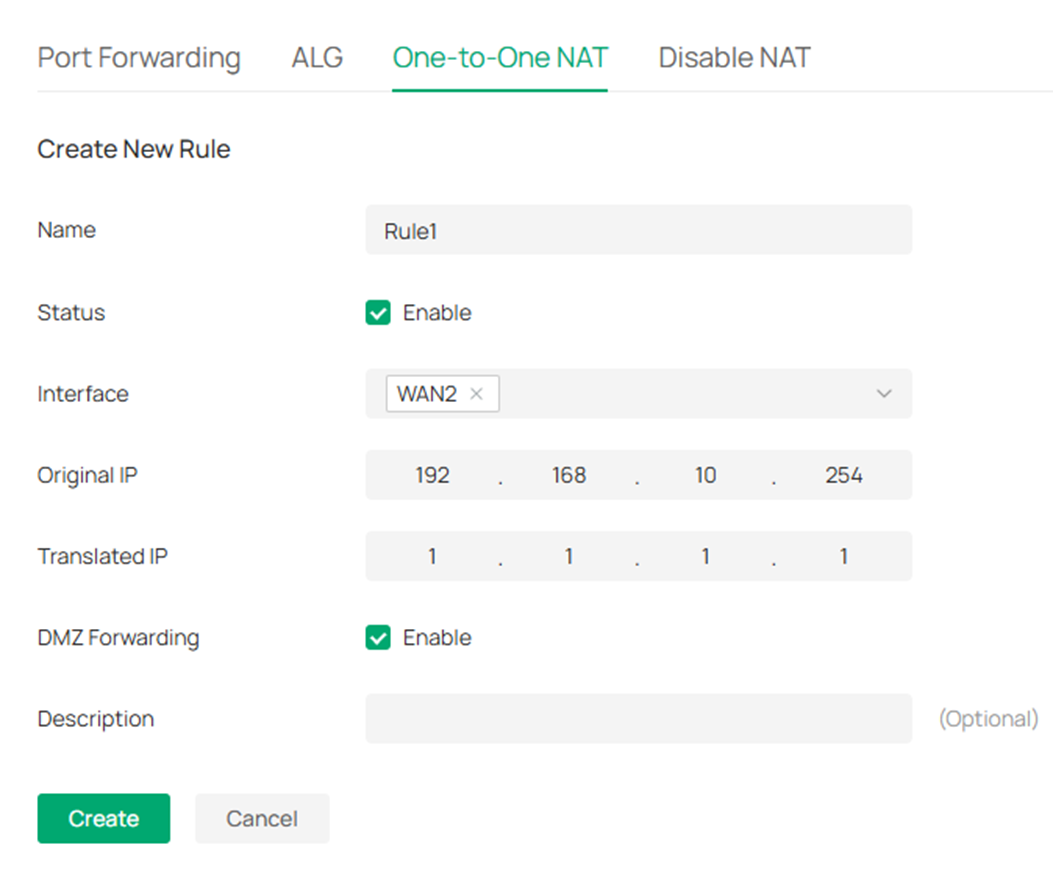Click the first Translated IP octet
Image resolution: width=1053 pixels, height=881 pixels.
[x=432, y=556]
